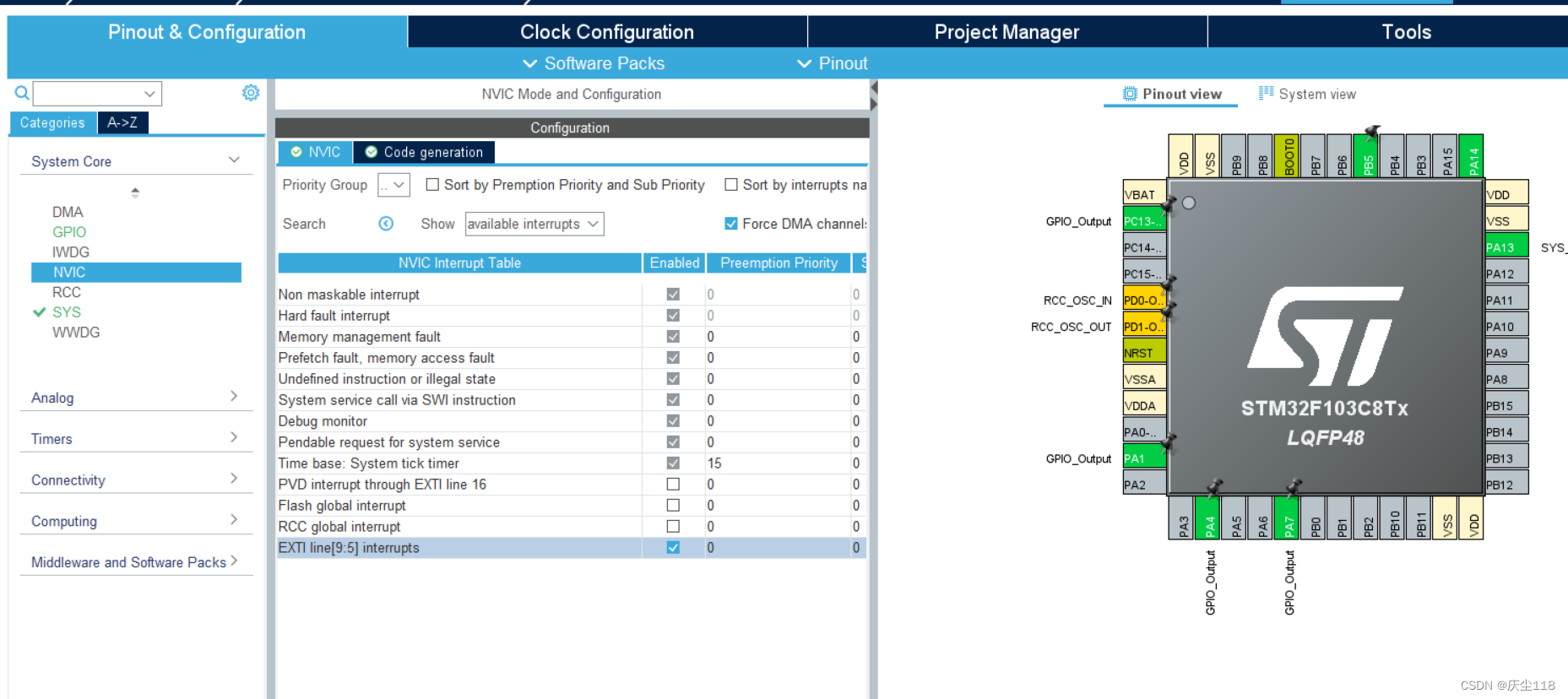Expand the Timers category
Image resolution: width=1568 pixels, height=699 pixels.
tap(234, 437)
